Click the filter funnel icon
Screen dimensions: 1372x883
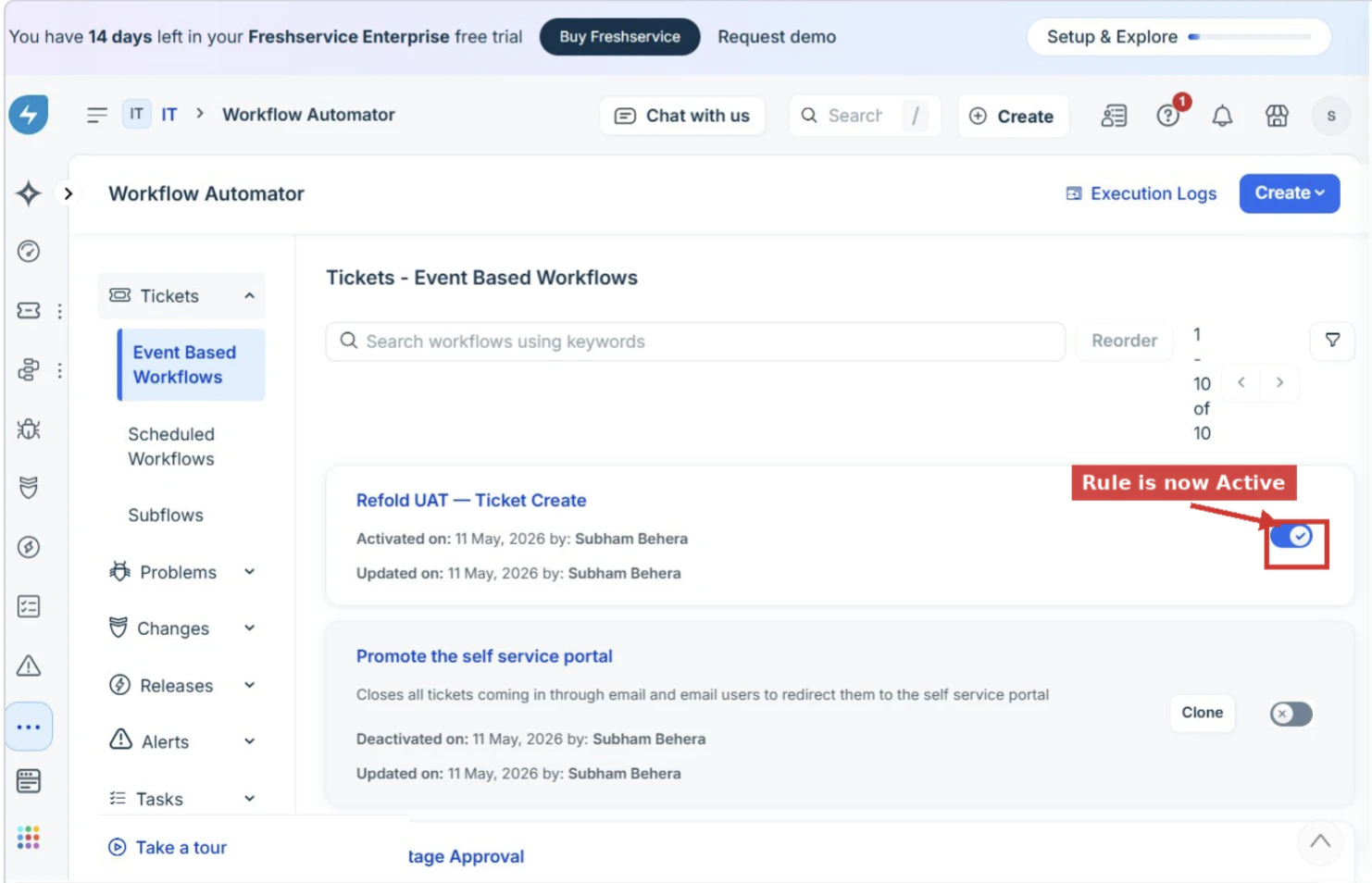coord(1332,340)
